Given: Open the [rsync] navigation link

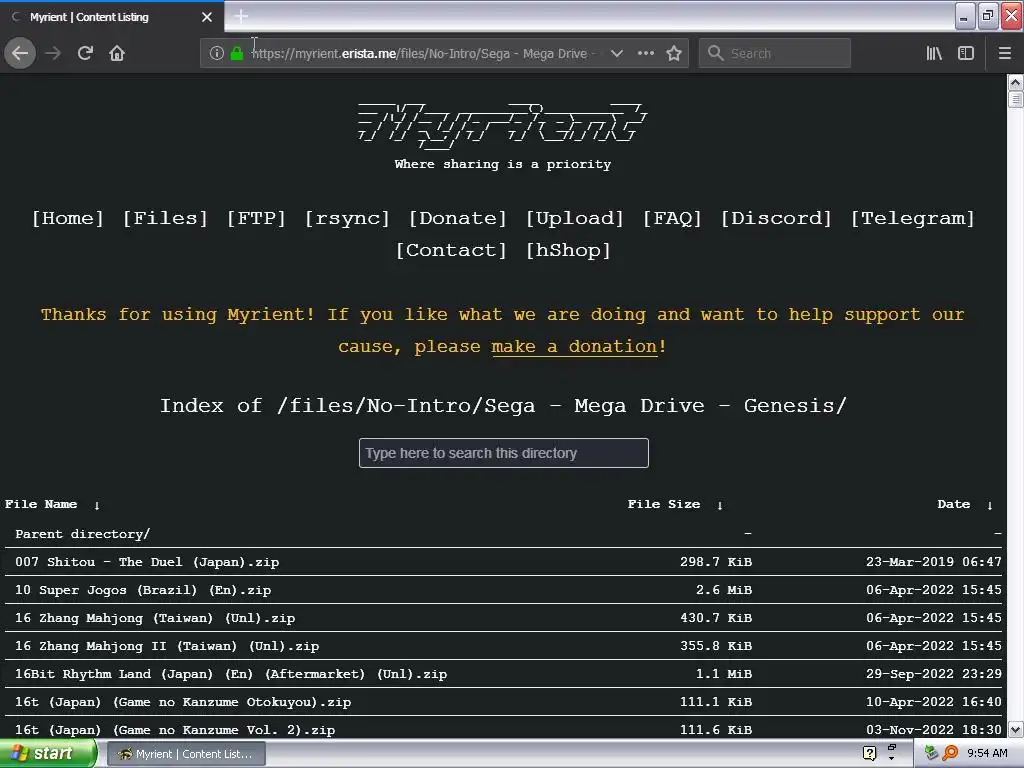Looking at the screenshot, I should [x=347, y=218].
